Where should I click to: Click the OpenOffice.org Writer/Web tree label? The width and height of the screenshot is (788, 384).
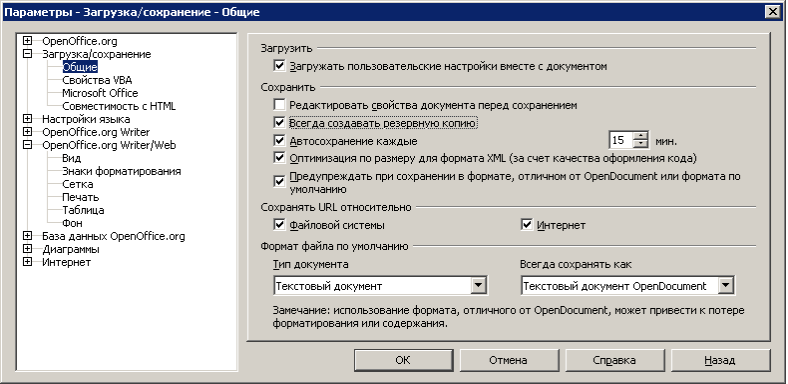(x=109, y=146)
